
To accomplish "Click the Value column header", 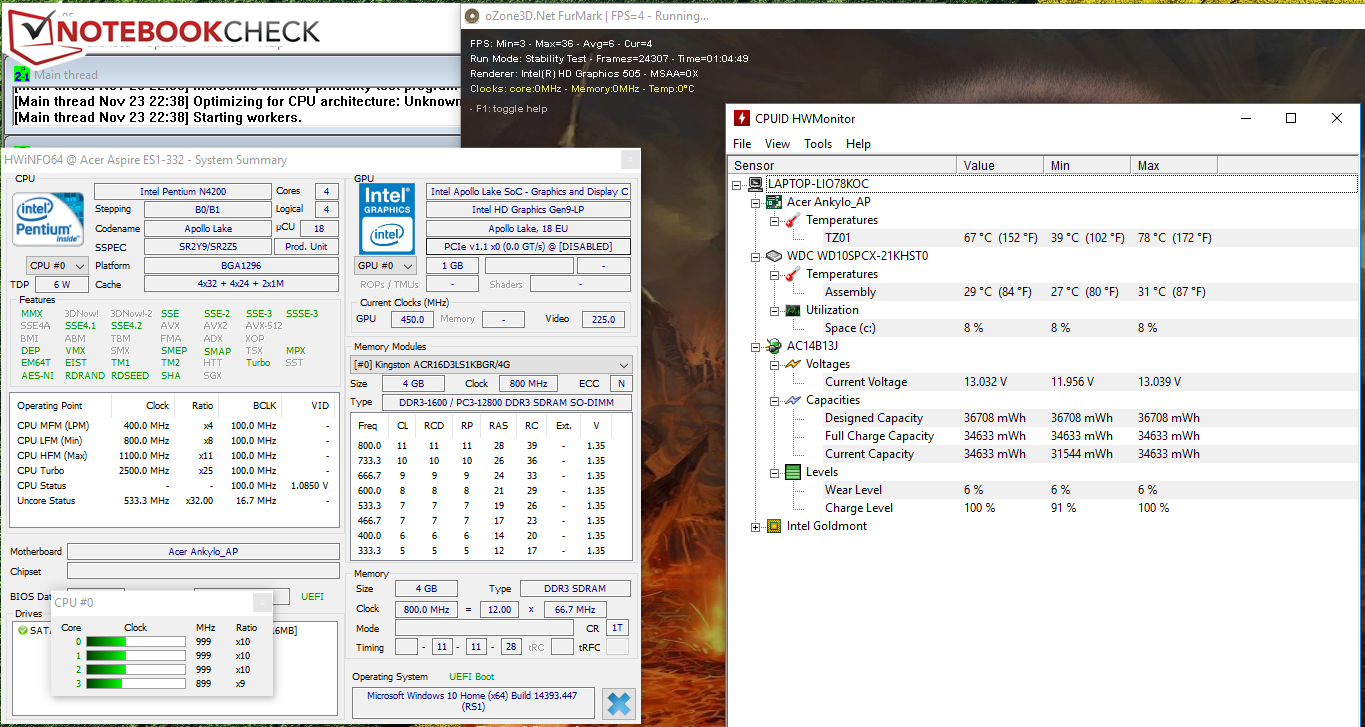I will coord(979,165).
